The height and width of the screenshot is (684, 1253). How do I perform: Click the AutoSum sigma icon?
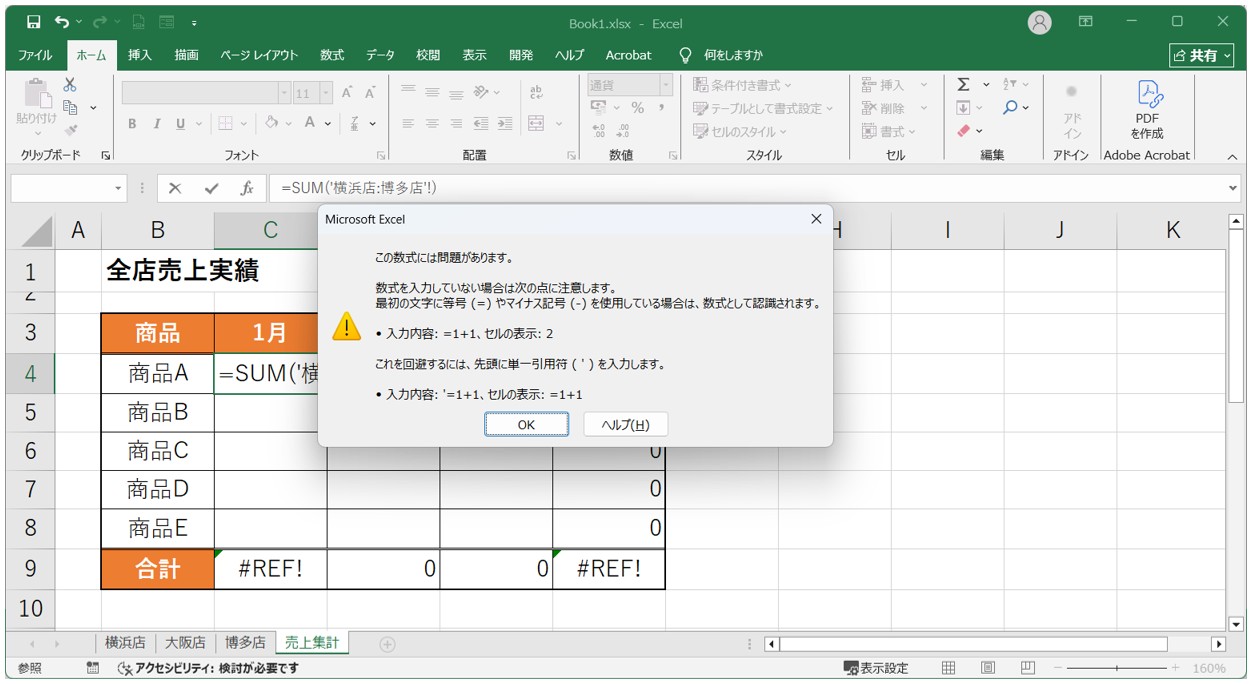[x=963, y=85]
